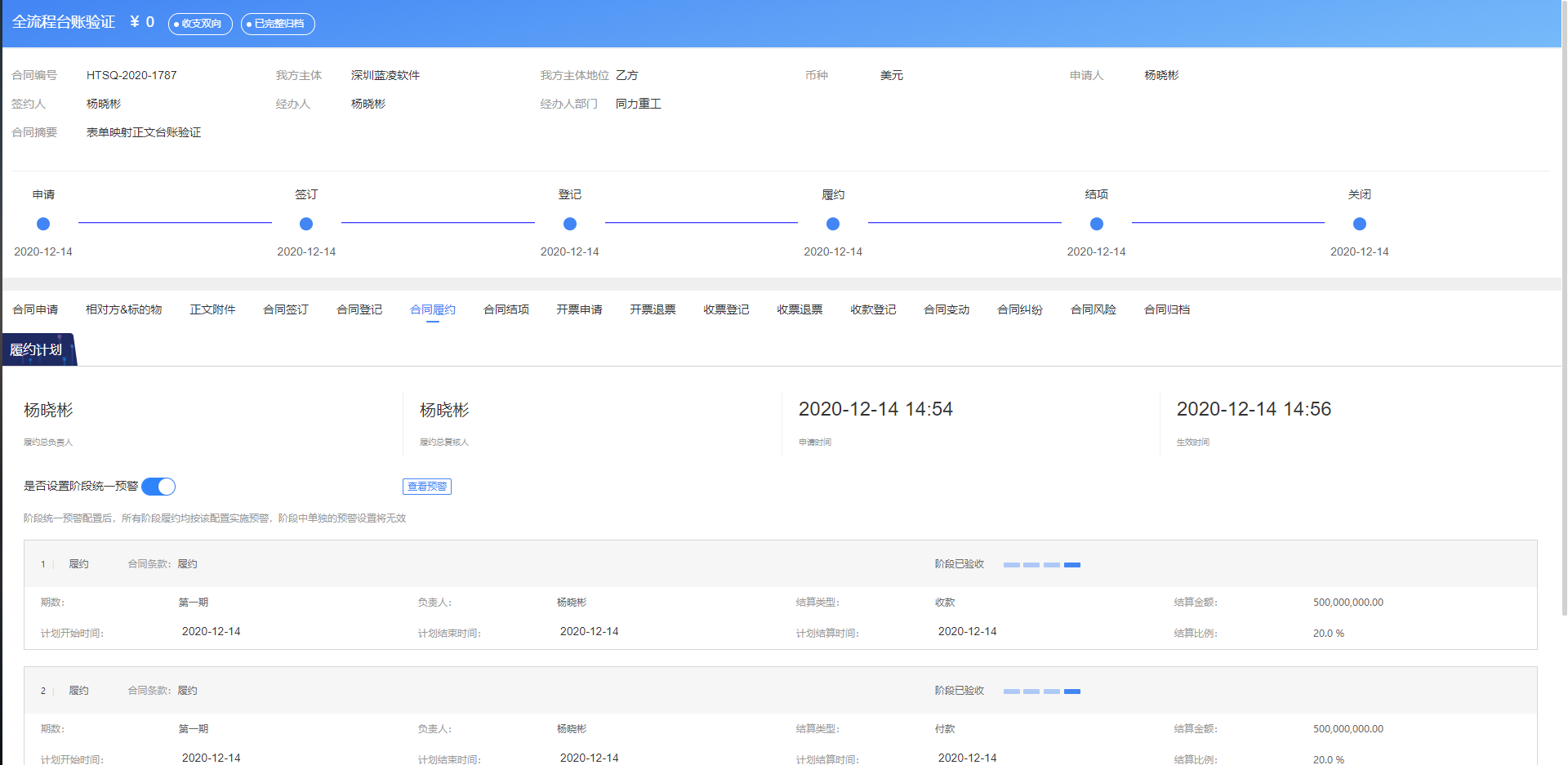Screen dimensions: 1568x765
Task: Click the 表单映射正文台账验证 summary text
Action: [x=144, y=132]
